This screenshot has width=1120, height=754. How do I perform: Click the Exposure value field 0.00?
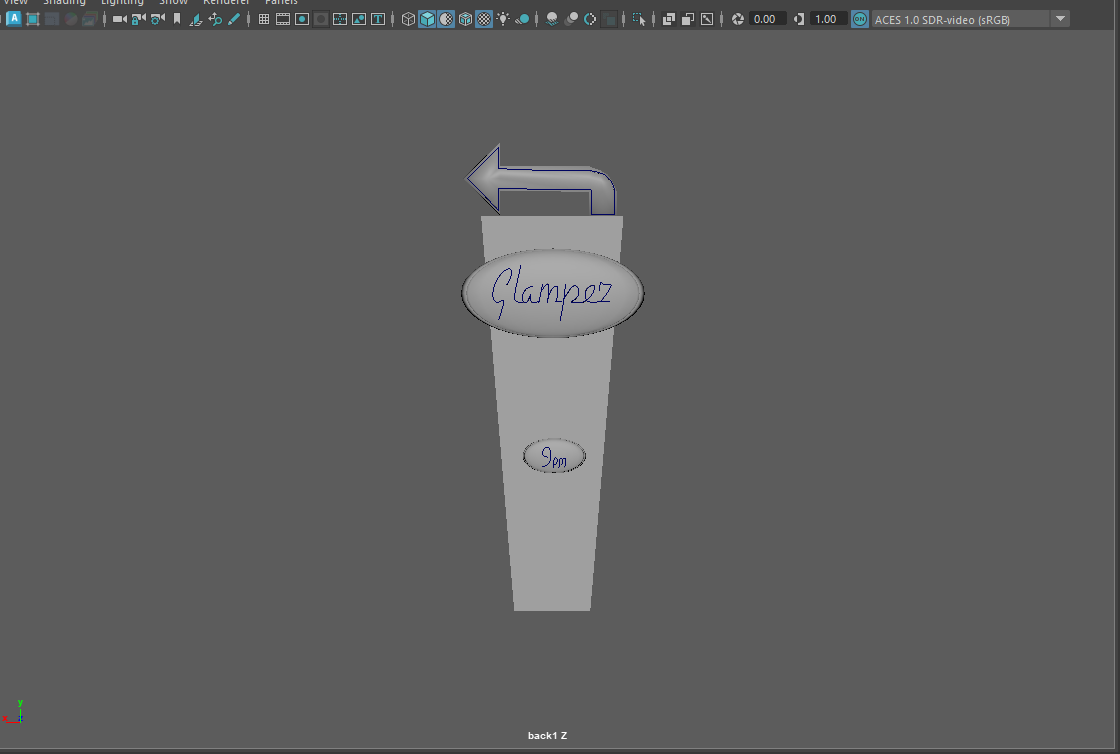tap(767, 19)
